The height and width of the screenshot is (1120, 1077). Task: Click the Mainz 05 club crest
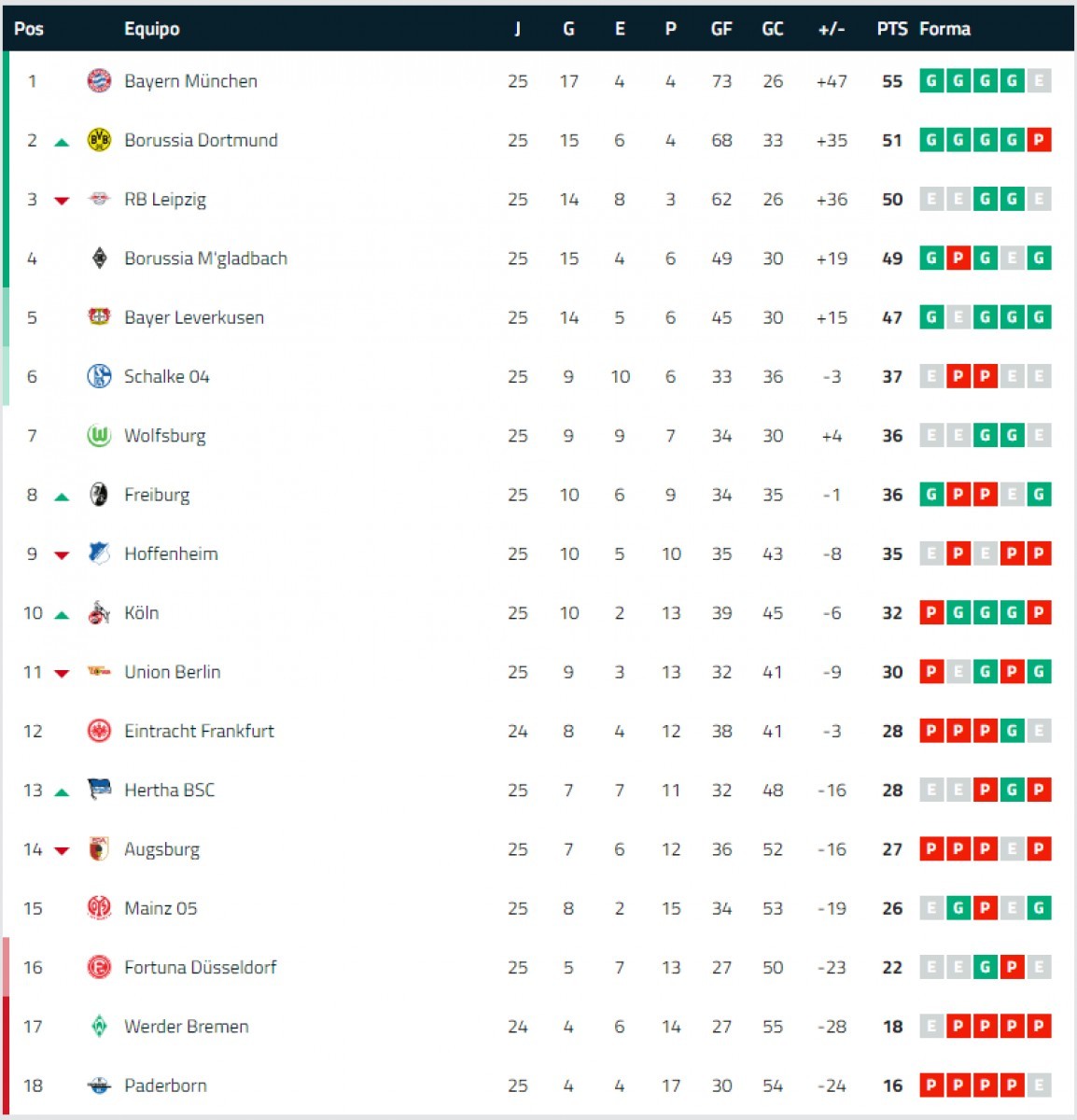(x=99, y=908)
